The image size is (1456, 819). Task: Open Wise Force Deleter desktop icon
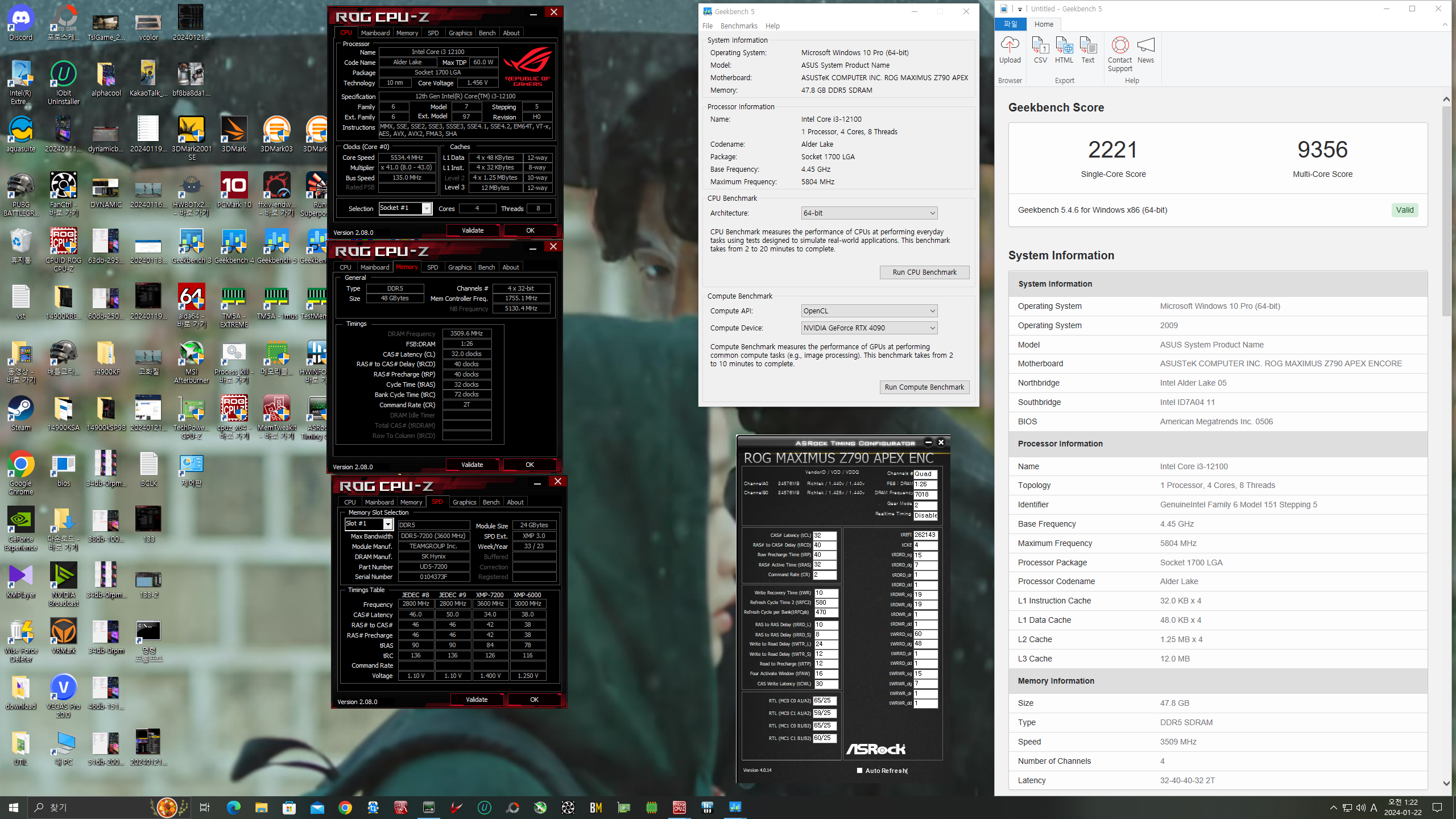pyautogui.click(x=21, y=641)
